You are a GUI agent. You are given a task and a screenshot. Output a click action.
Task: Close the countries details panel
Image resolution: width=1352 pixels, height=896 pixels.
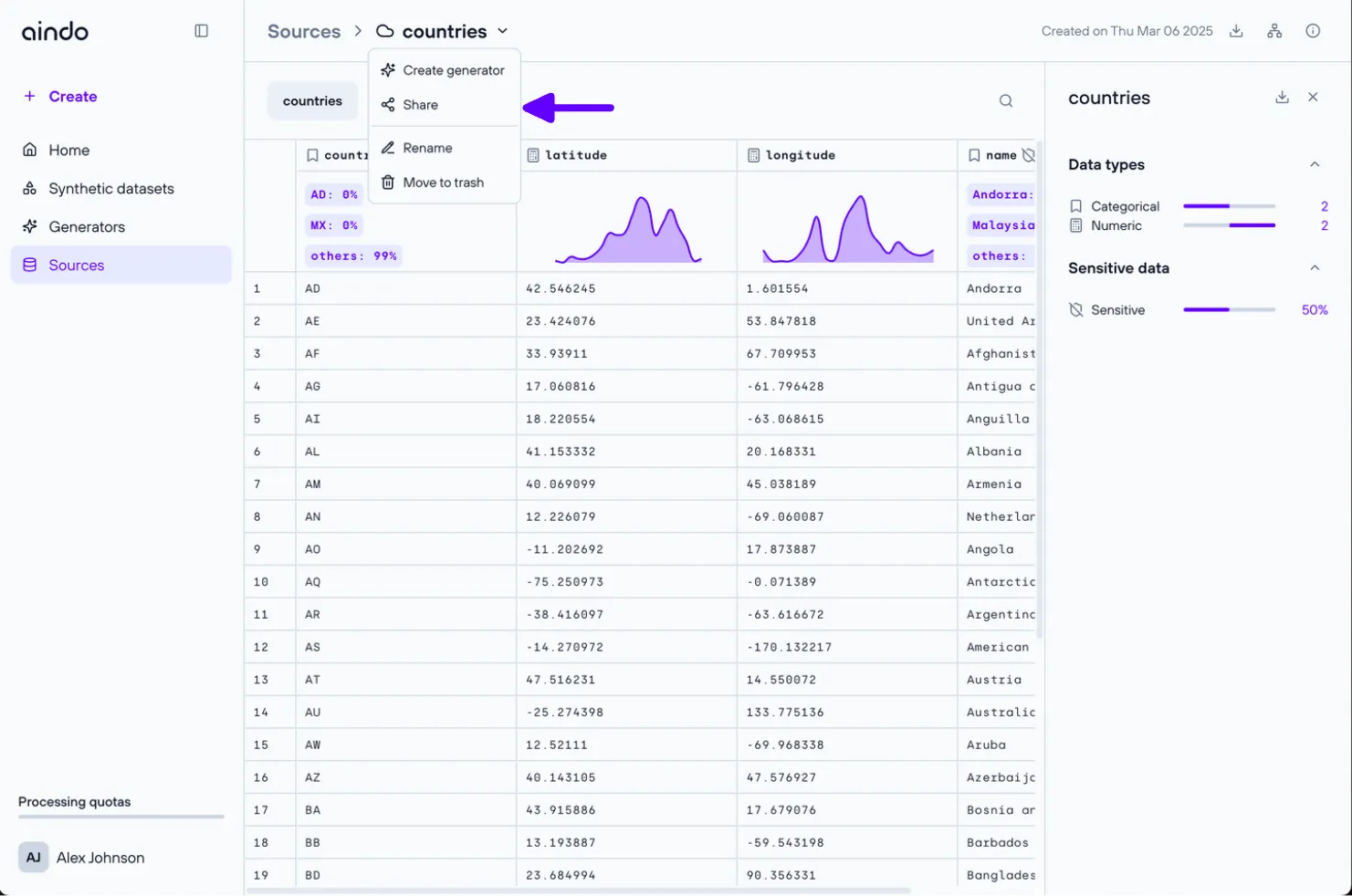[1313, 98]
